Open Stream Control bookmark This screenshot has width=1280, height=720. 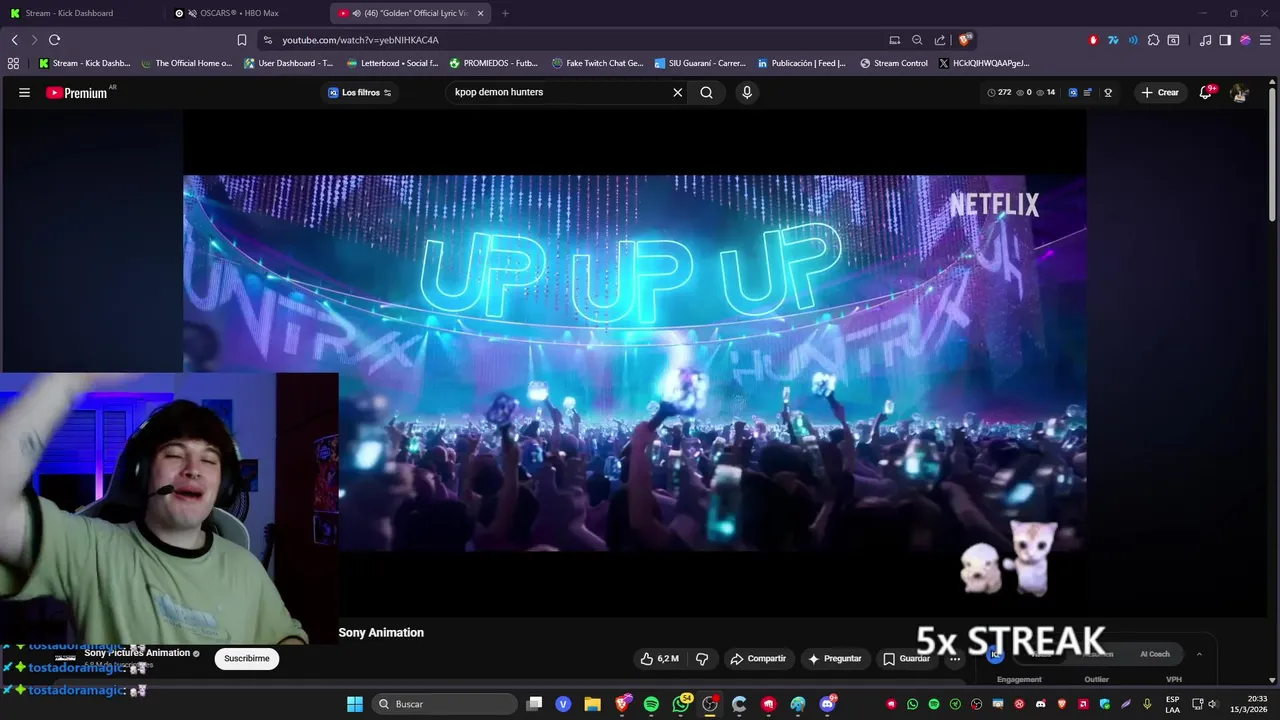pyautogui.click(x=894, y=63)
